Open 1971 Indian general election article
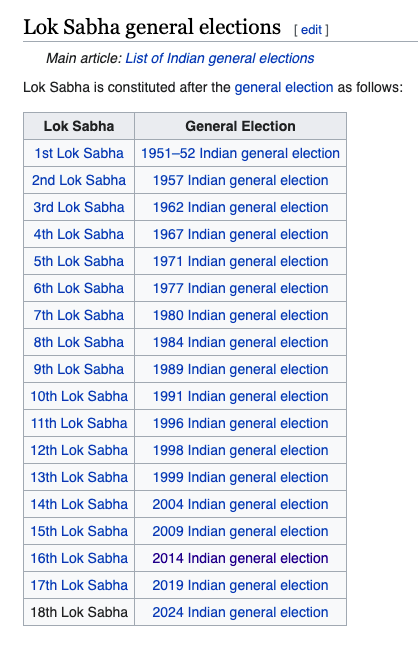This screenshot has width=418, height=650. tap(241, 261)
